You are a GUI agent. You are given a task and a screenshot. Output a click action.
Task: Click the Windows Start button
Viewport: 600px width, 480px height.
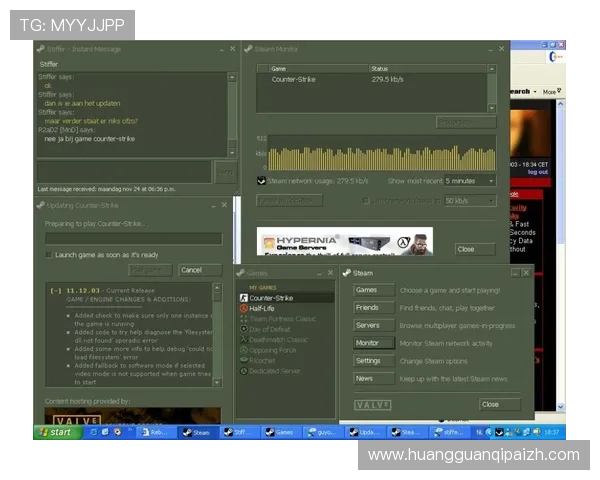point(55,432)
